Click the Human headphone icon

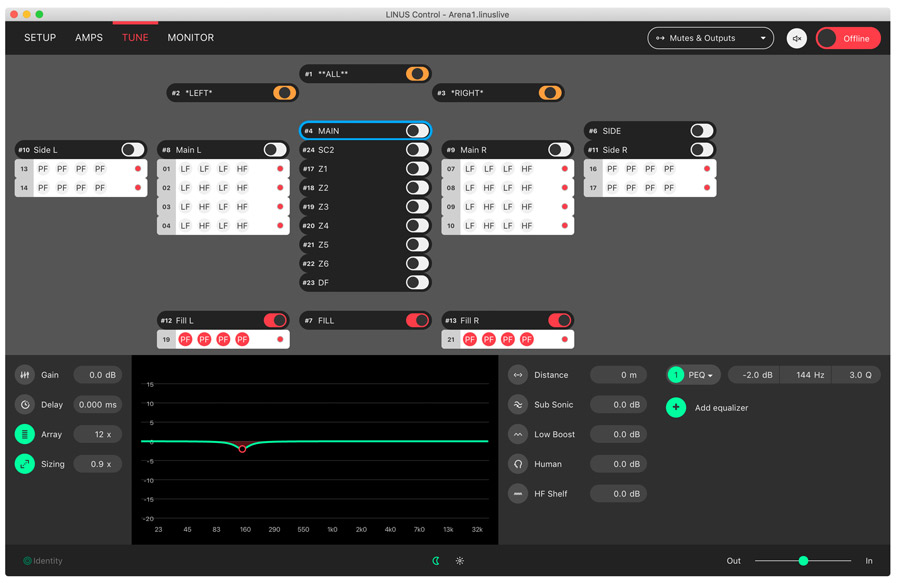[x=518, y=464]
